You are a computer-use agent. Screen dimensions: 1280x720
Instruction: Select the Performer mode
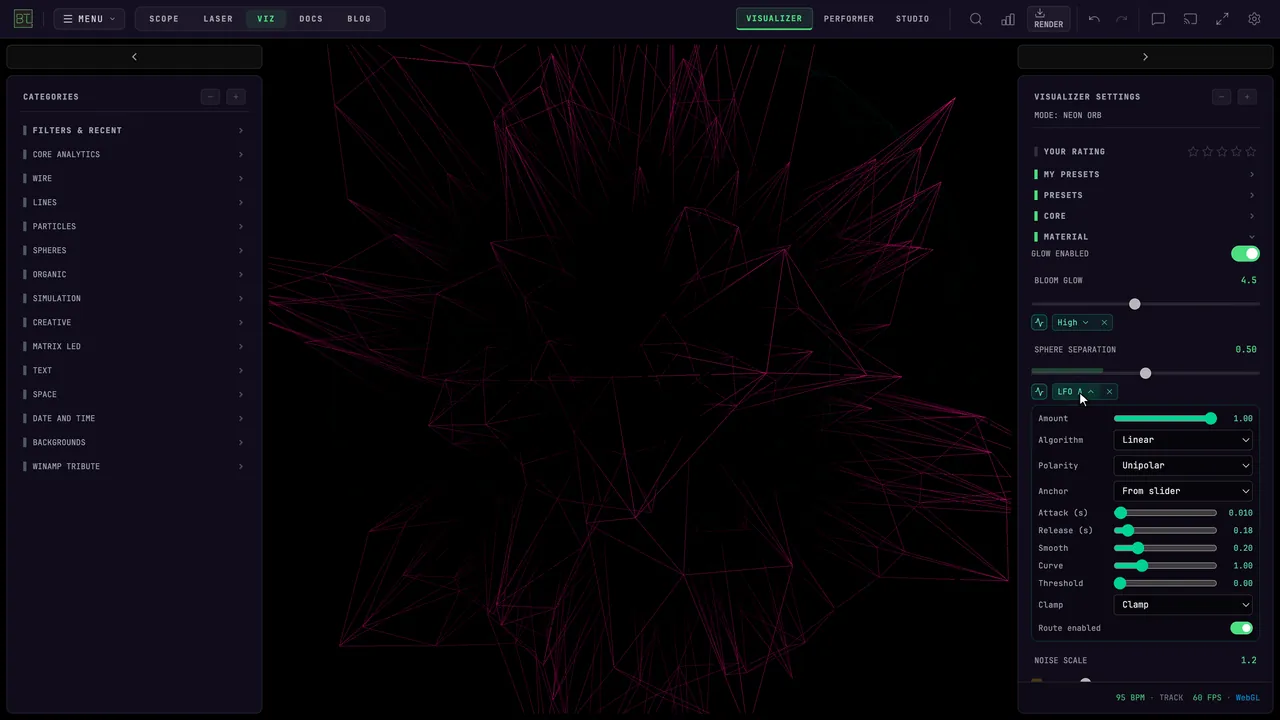pos(849,19)
